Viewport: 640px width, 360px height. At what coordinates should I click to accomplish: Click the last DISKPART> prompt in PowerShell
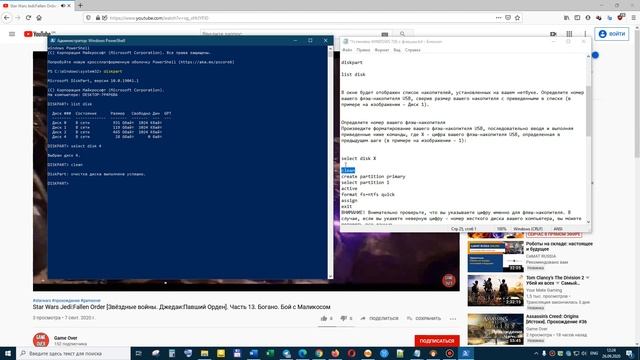(x=58, y=183)
